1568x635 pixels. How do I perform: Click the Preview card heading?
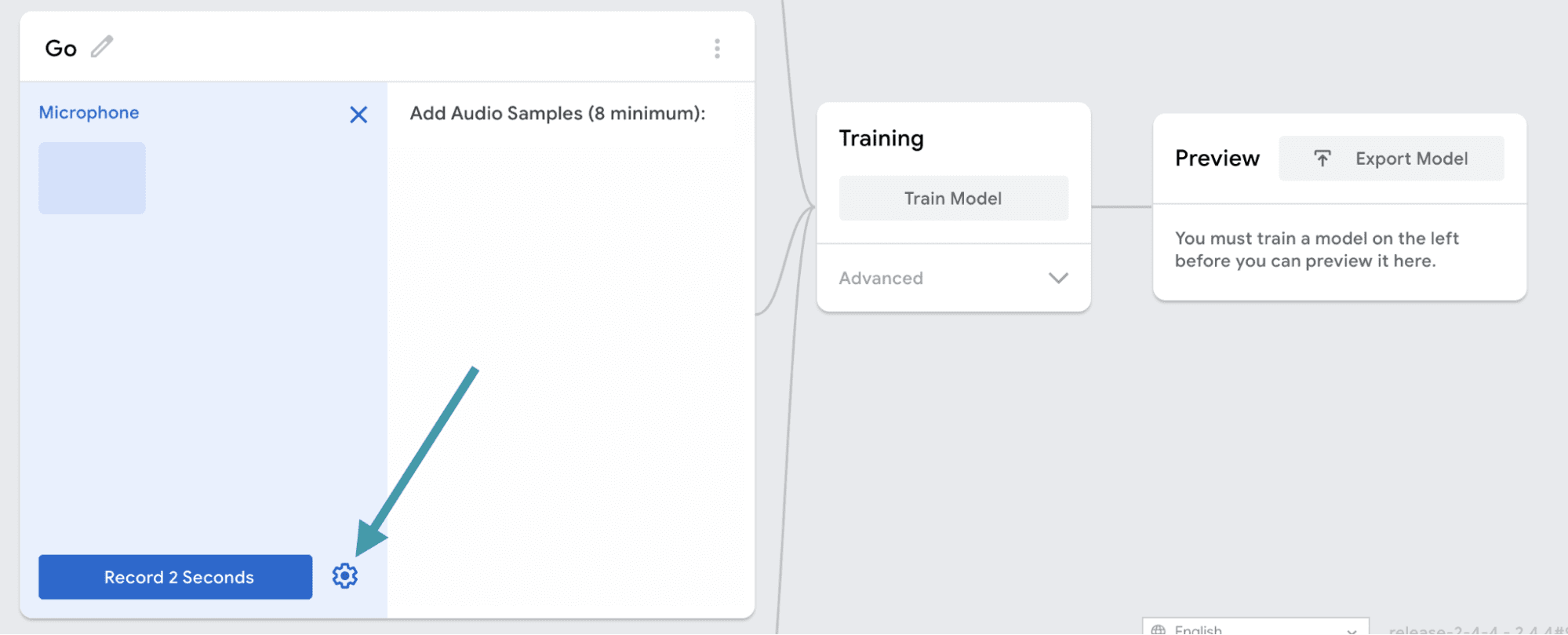click(x=1217, y=159)
